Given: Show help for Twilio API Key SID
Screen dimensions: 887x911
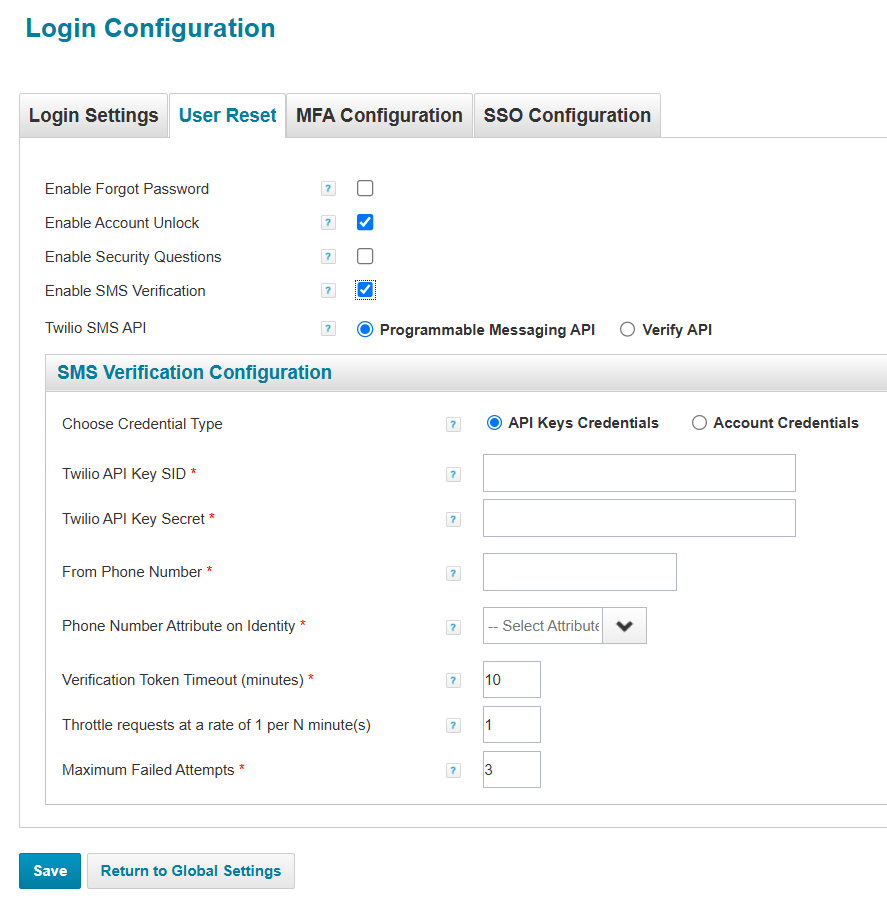Looking at the screenshot, I should pyautogui.click(x=453, y=474).
